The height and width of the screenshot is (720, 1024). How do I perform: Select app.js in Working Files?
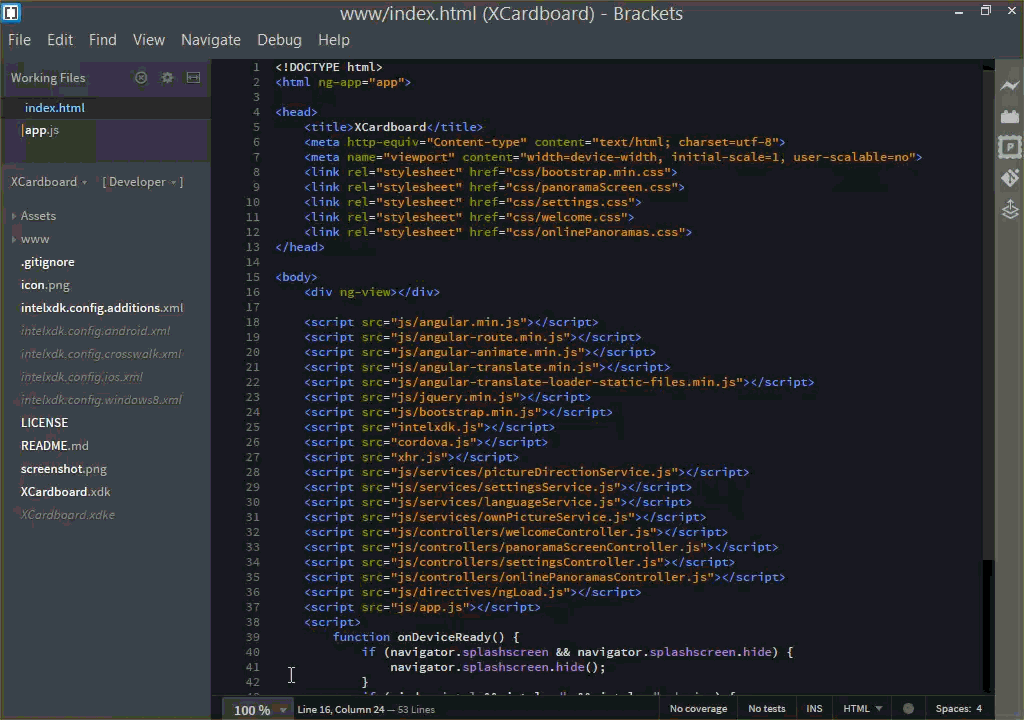tap(41, 130)
